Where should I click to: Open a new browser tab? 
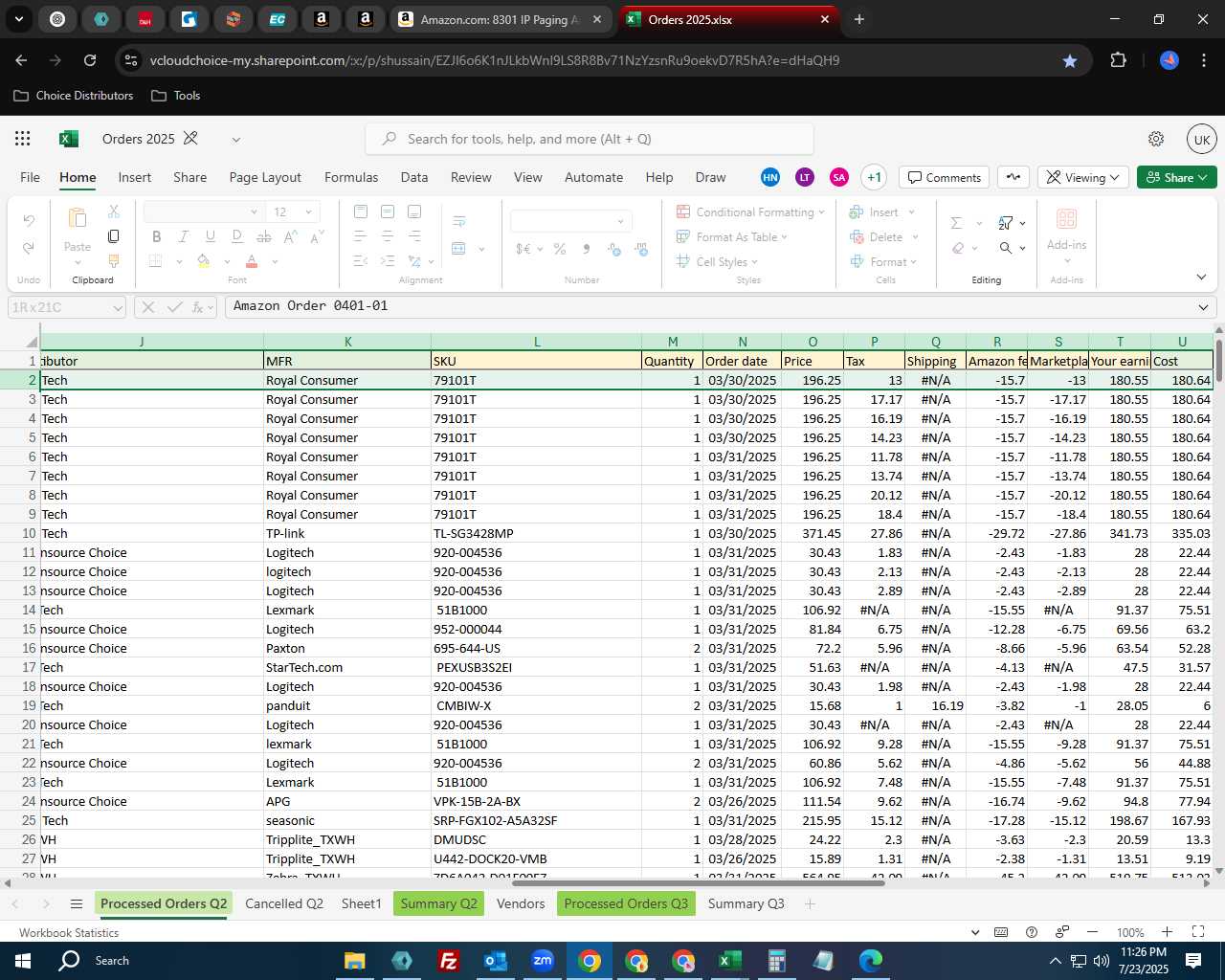coord(859,19)
